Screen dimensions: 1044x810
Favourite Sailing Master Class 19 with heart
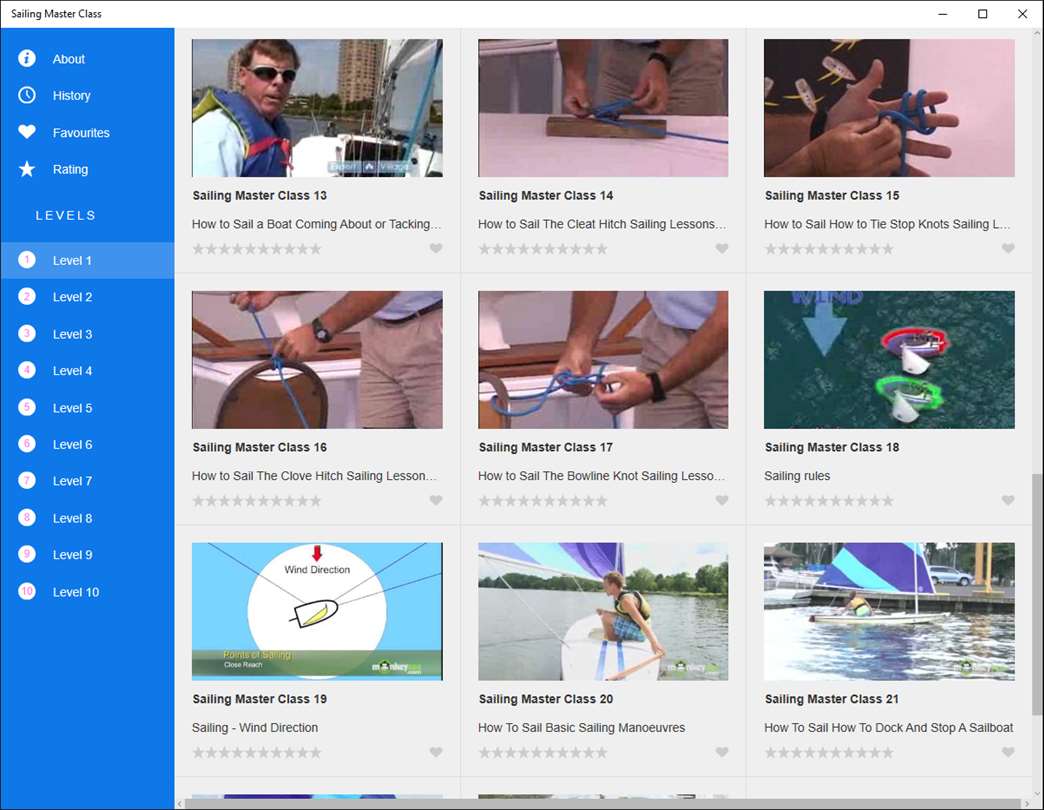[x=435, y=751]
